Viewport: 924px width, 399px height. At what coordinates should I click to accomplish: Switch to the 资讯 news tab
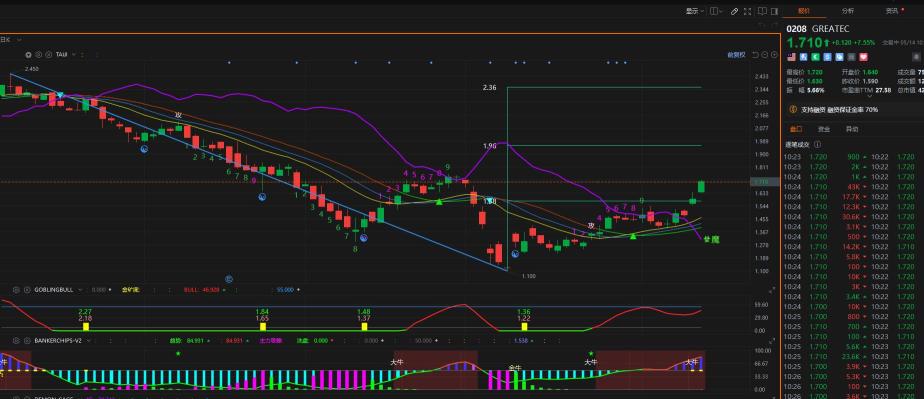tap(892, 11)
